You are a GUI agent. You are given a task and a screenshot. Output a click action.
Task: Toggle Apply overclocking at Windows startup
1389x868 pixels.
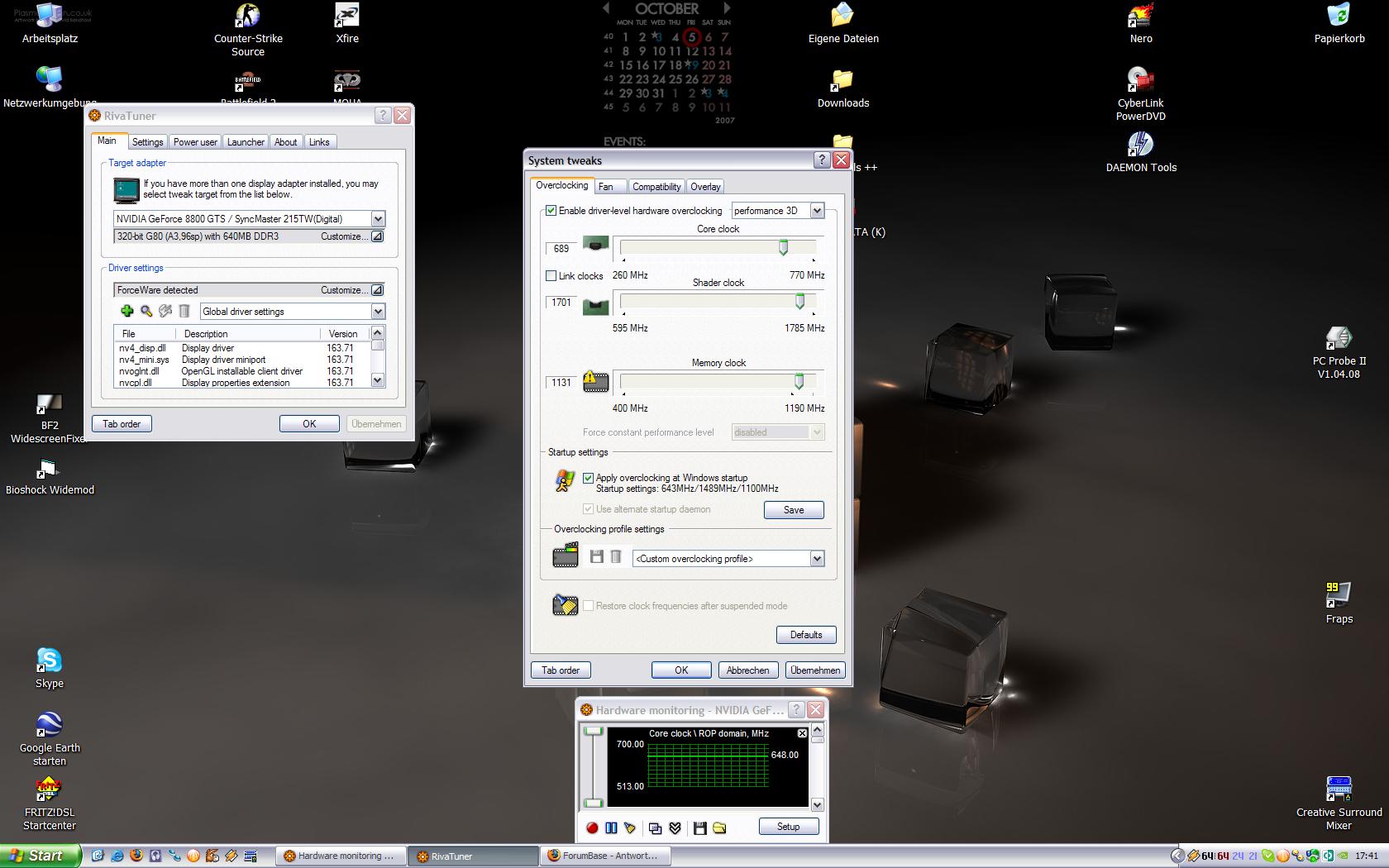coord(588,478)
